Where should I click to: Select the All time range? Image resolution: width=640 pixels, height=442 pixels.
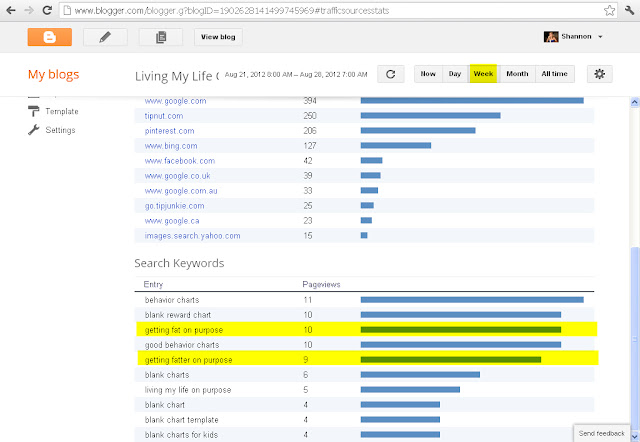555,74
